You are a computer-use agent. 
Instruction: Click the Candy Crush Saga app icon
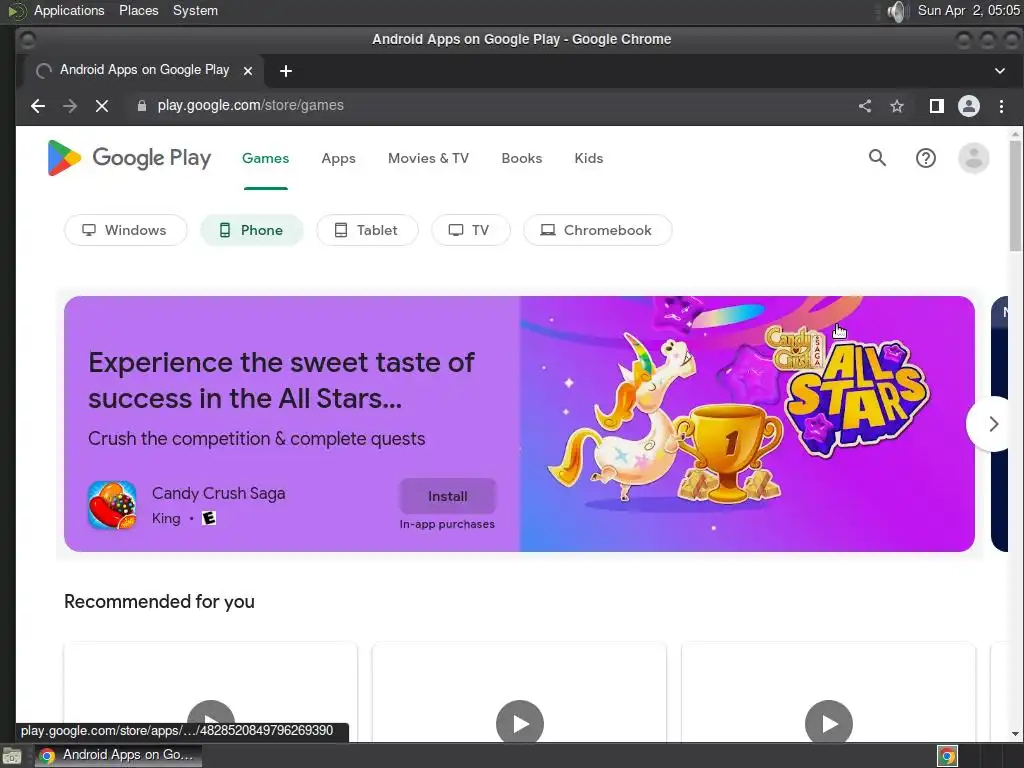(112, 505)
